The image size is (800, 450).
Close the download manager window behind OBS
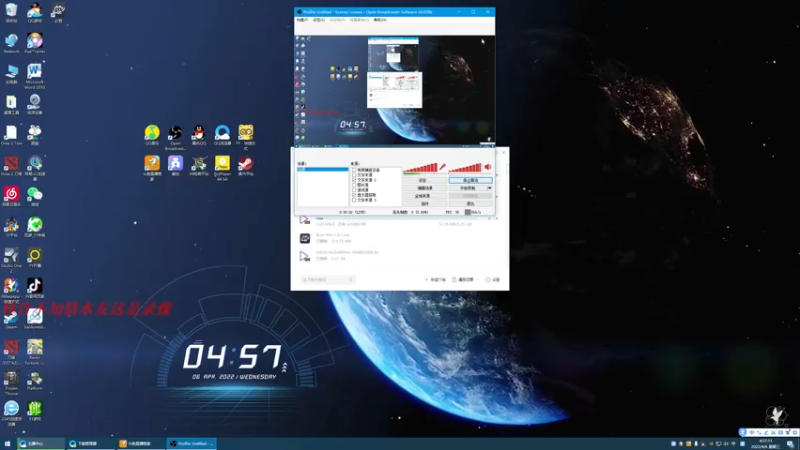tap(504, 152)
